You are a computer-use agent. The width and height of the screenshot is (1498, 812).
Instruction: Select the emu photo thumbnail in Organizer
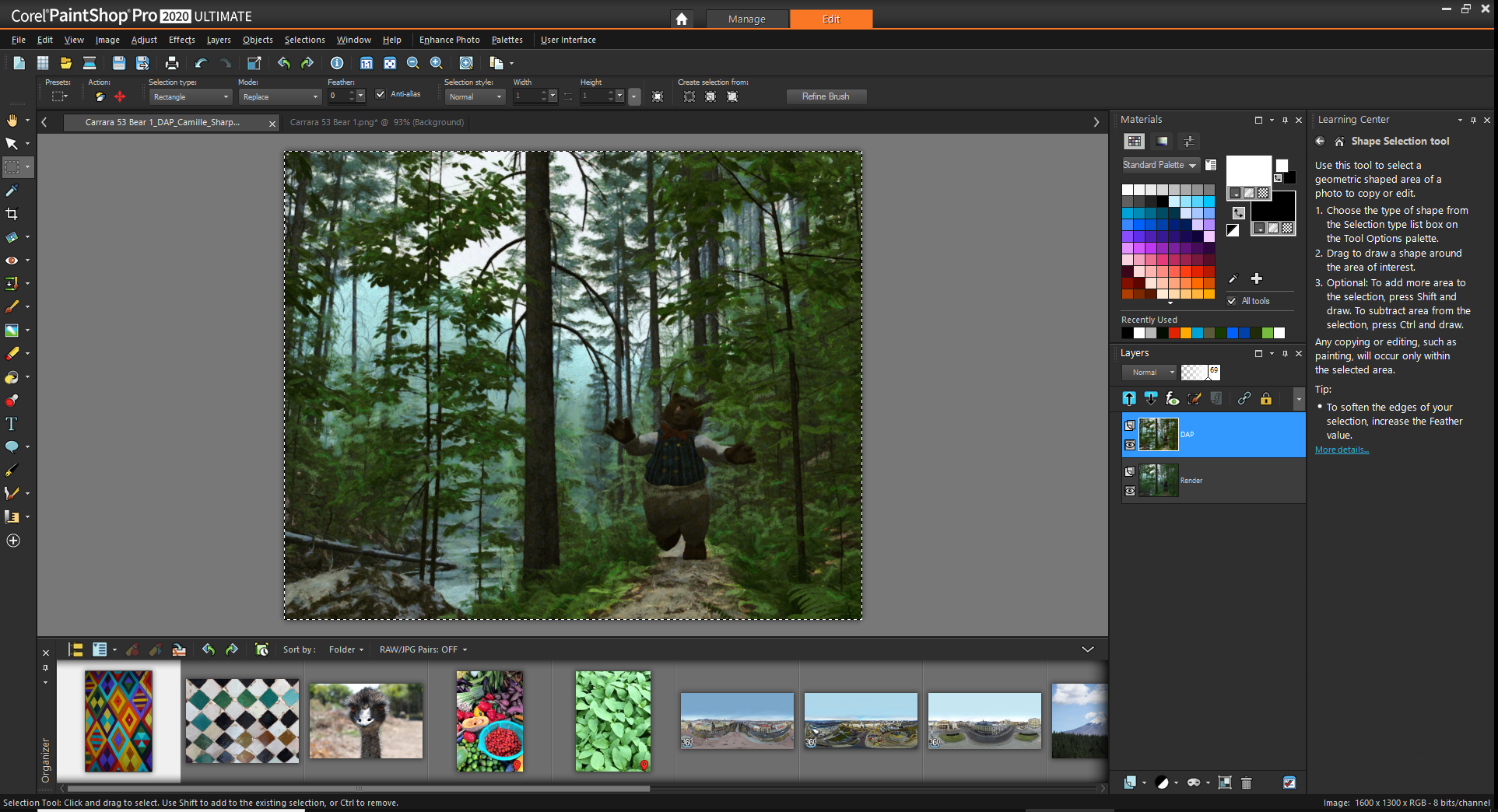(x=366, y=721)
